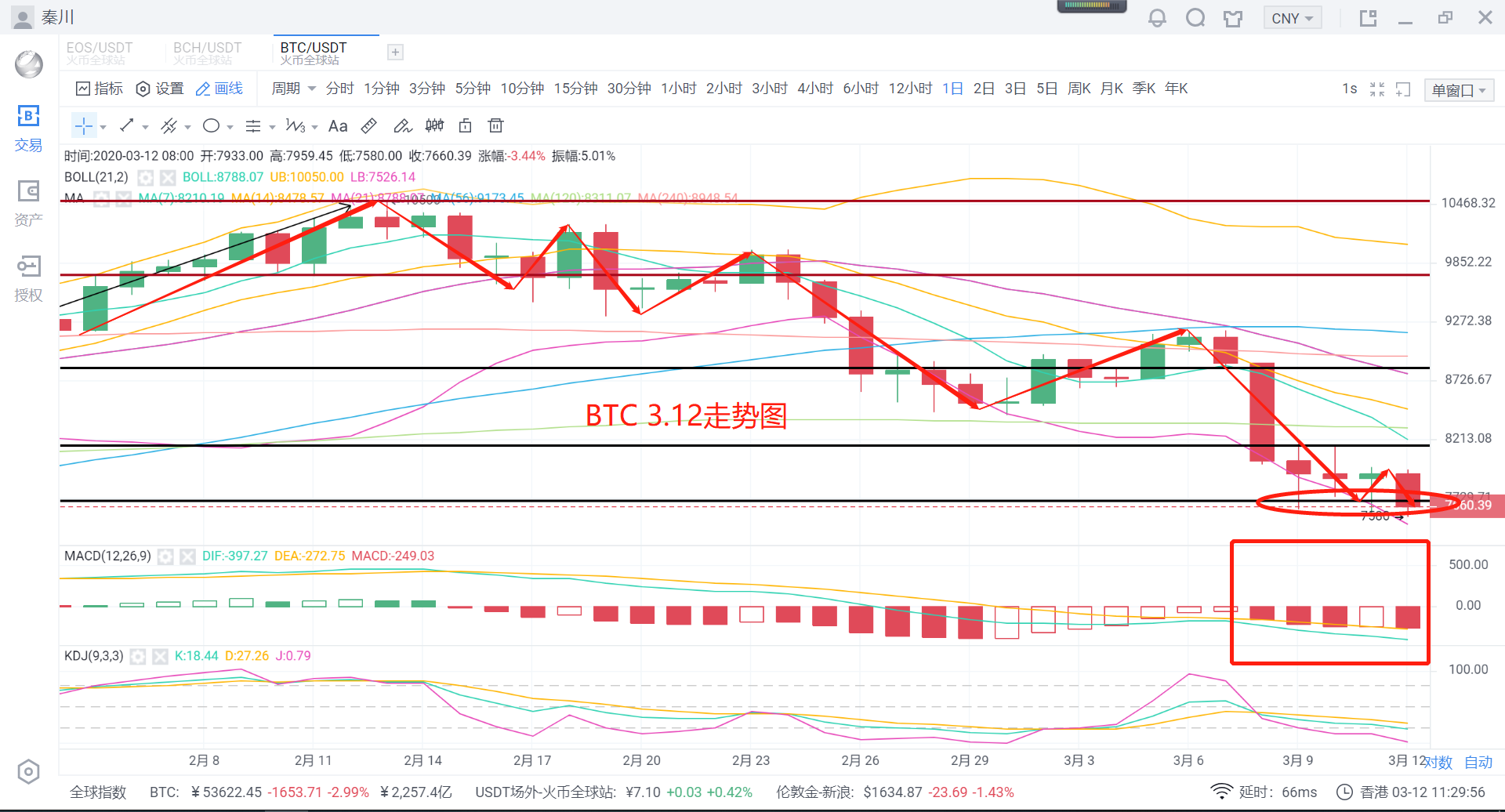Select the BTC/USDT tab
This screenshot has height=812, width=1505.
[x=314, y=53]
